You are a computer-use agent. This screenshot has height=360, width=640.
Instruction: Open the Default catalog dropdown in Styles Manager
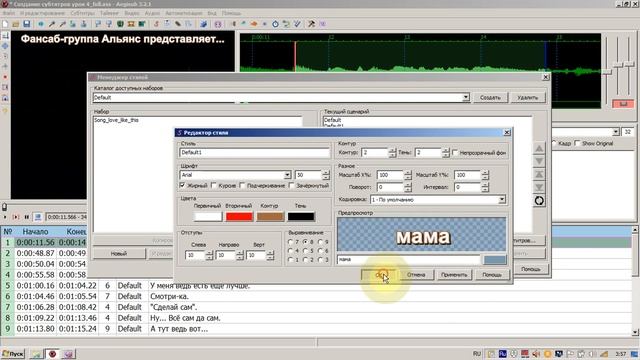click(x=466, y=98)
